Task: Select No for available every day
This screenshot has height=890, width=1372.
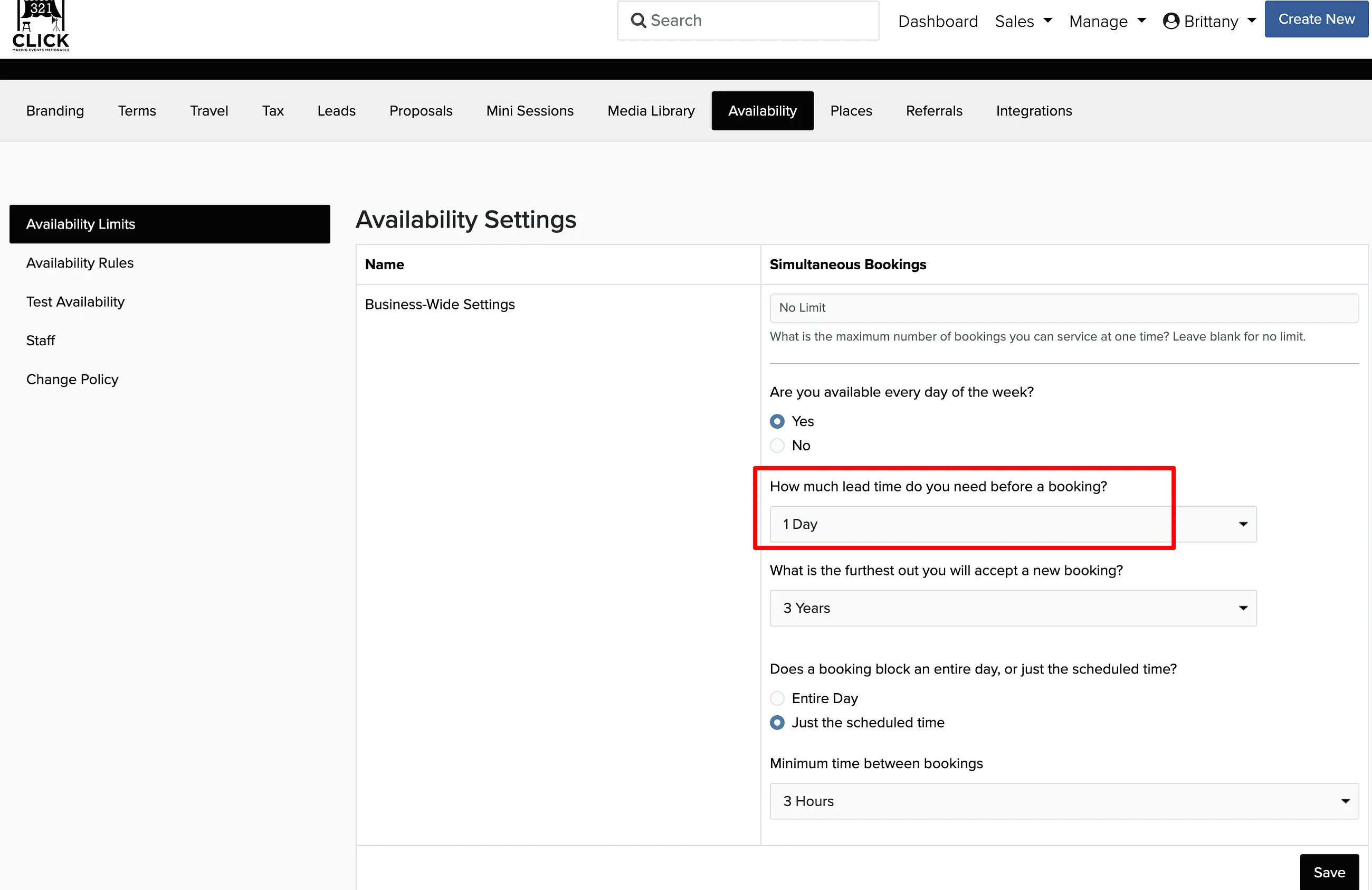Action: click(x=777, y=446)
